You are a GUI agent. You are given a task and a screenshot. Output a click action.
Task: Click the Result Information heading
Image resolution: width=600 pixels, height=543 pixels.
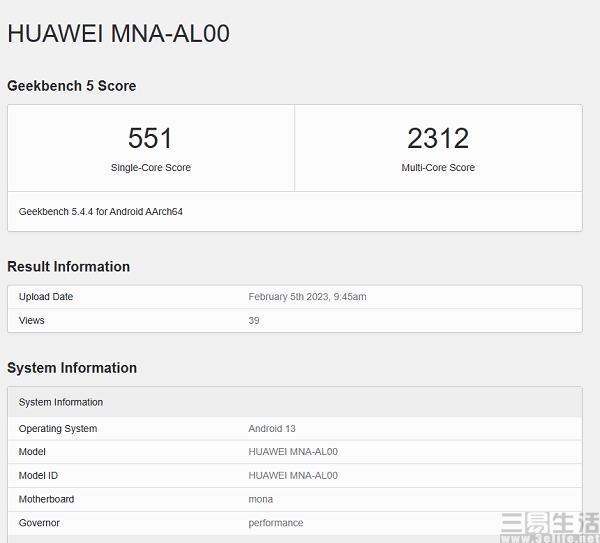click(68, 267)
